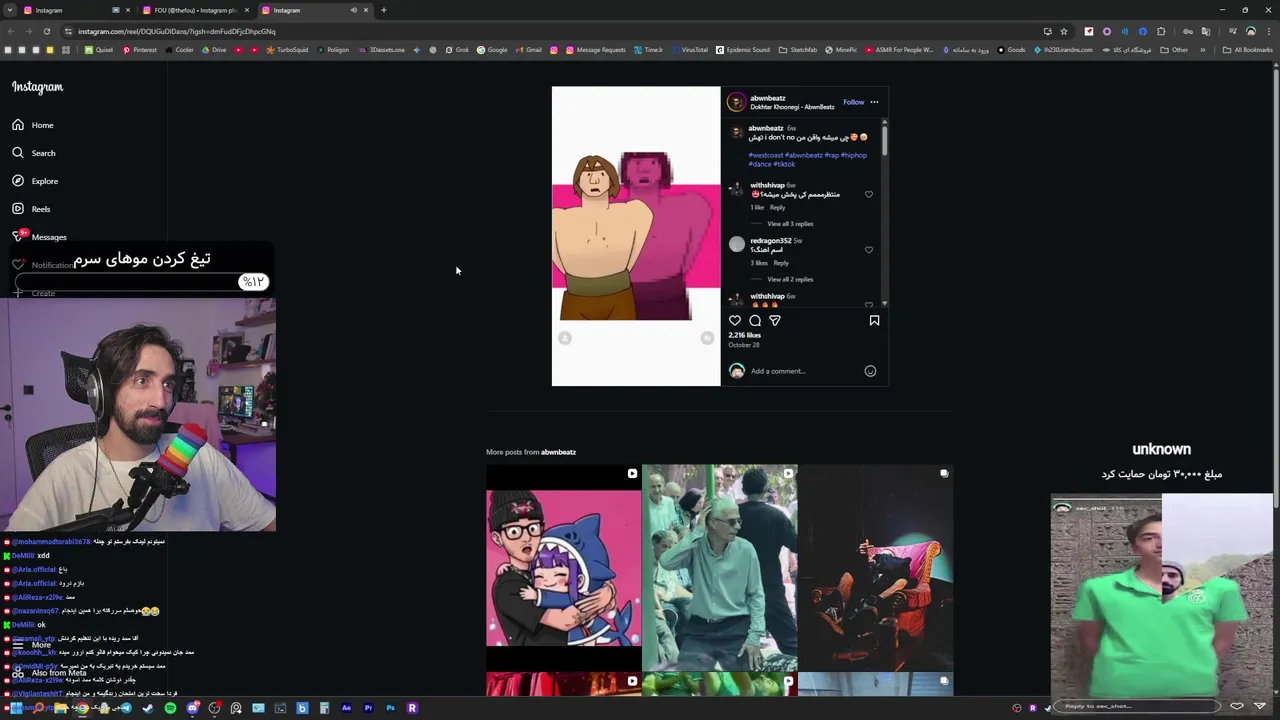Share the reel with paper plane icon

click(775, 321)
